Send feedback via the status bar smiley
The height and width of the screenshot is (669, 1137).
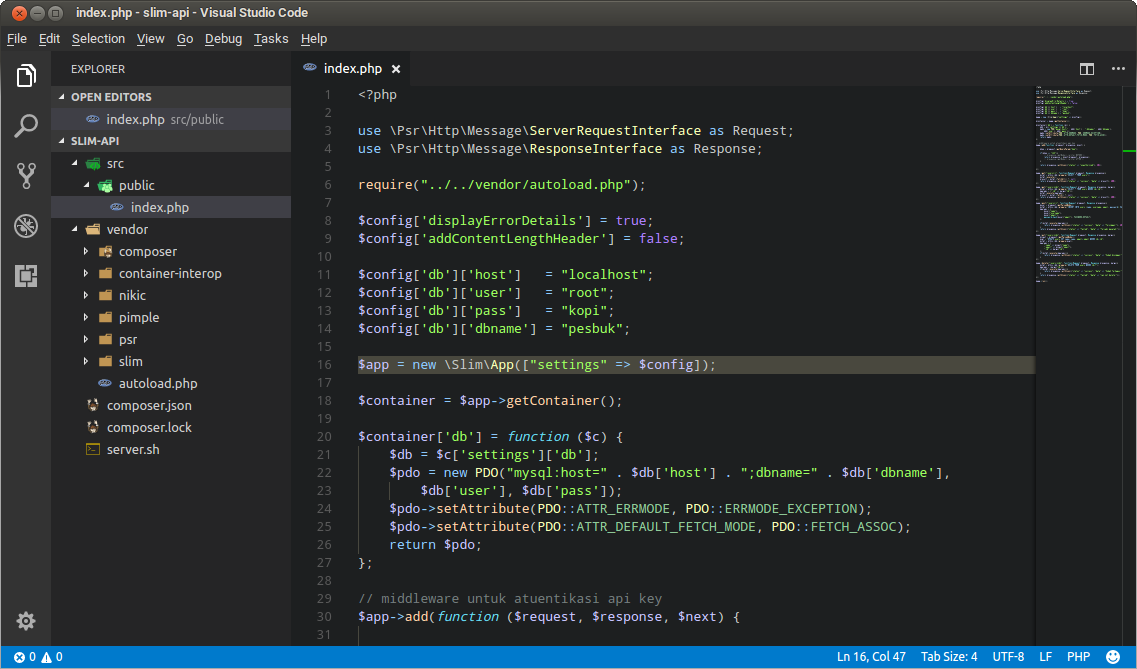point(1113,657)
